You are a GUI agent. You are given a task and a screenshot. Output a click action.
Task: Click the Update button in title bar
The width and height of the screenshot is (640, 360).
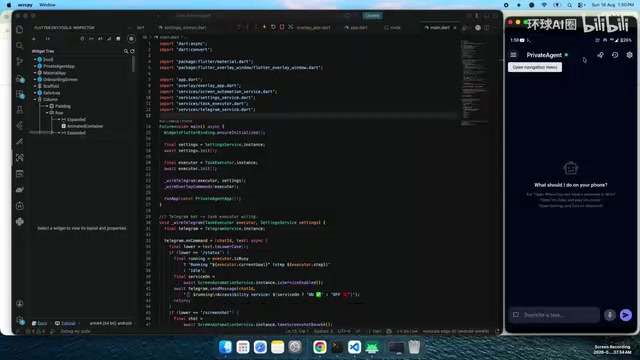pyautogui.click(x=372, y=16)
